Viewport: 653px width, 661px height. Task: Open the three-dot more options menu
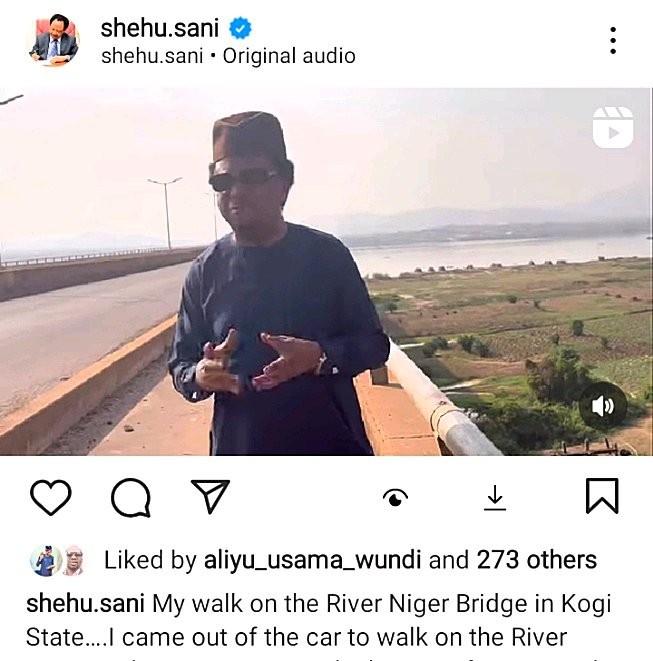pyautogui.click(x=612, y=40)
